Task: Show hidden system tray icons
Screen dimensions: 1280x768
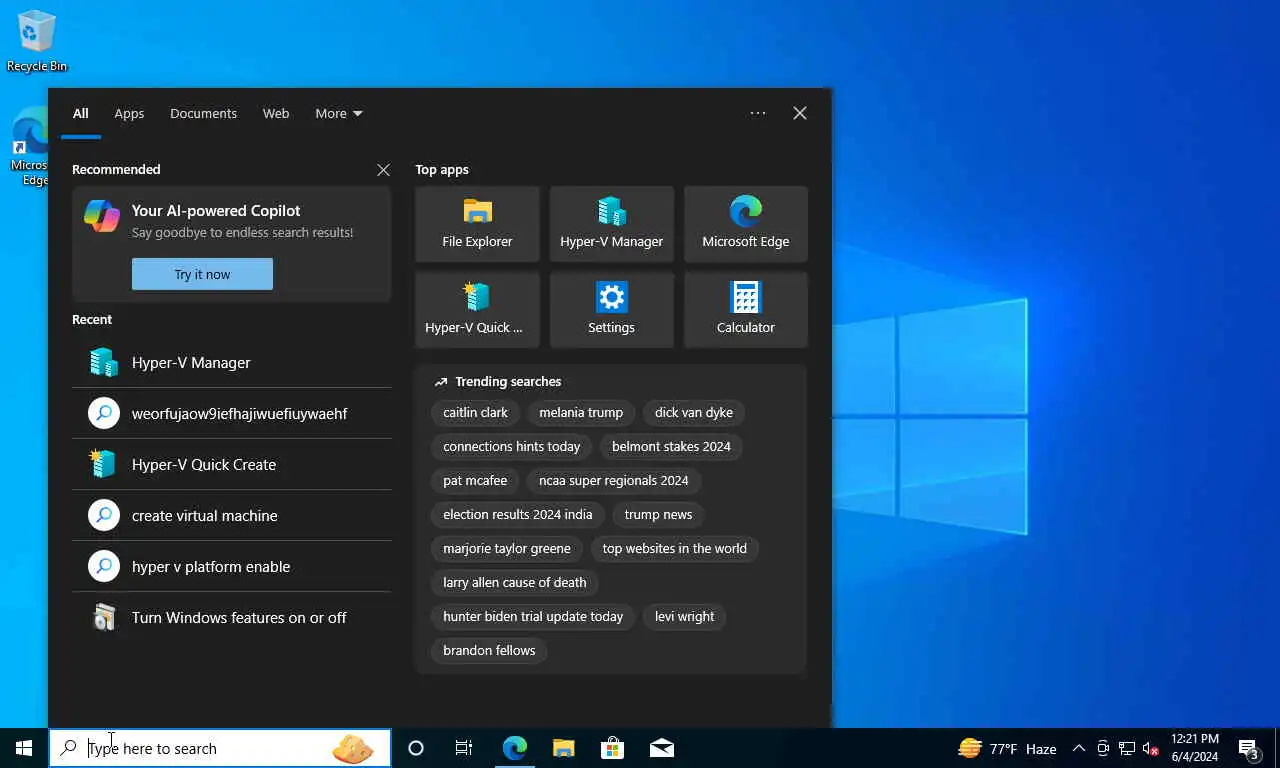Action: [1079, 748]
